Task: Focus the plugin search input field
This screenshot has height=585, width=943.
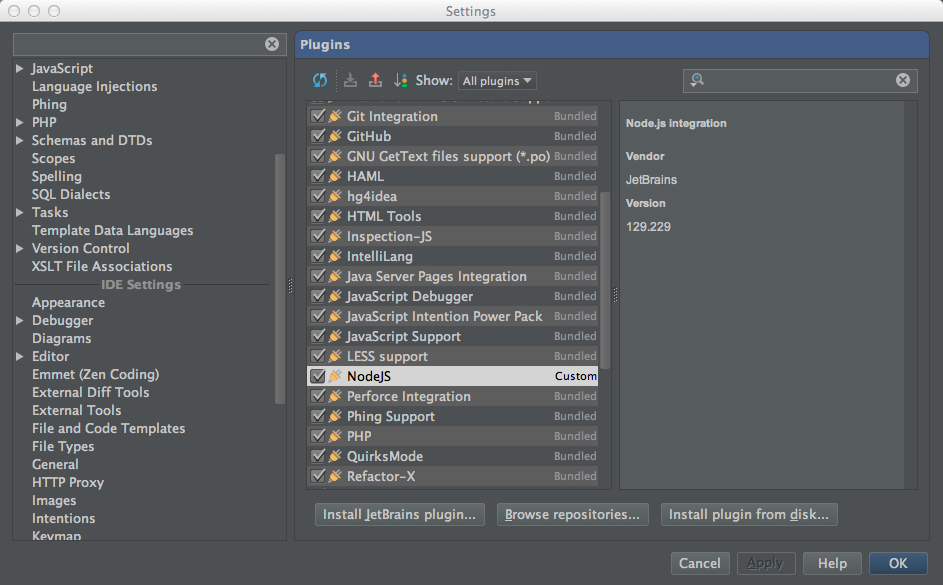Action: pos(800,80)
